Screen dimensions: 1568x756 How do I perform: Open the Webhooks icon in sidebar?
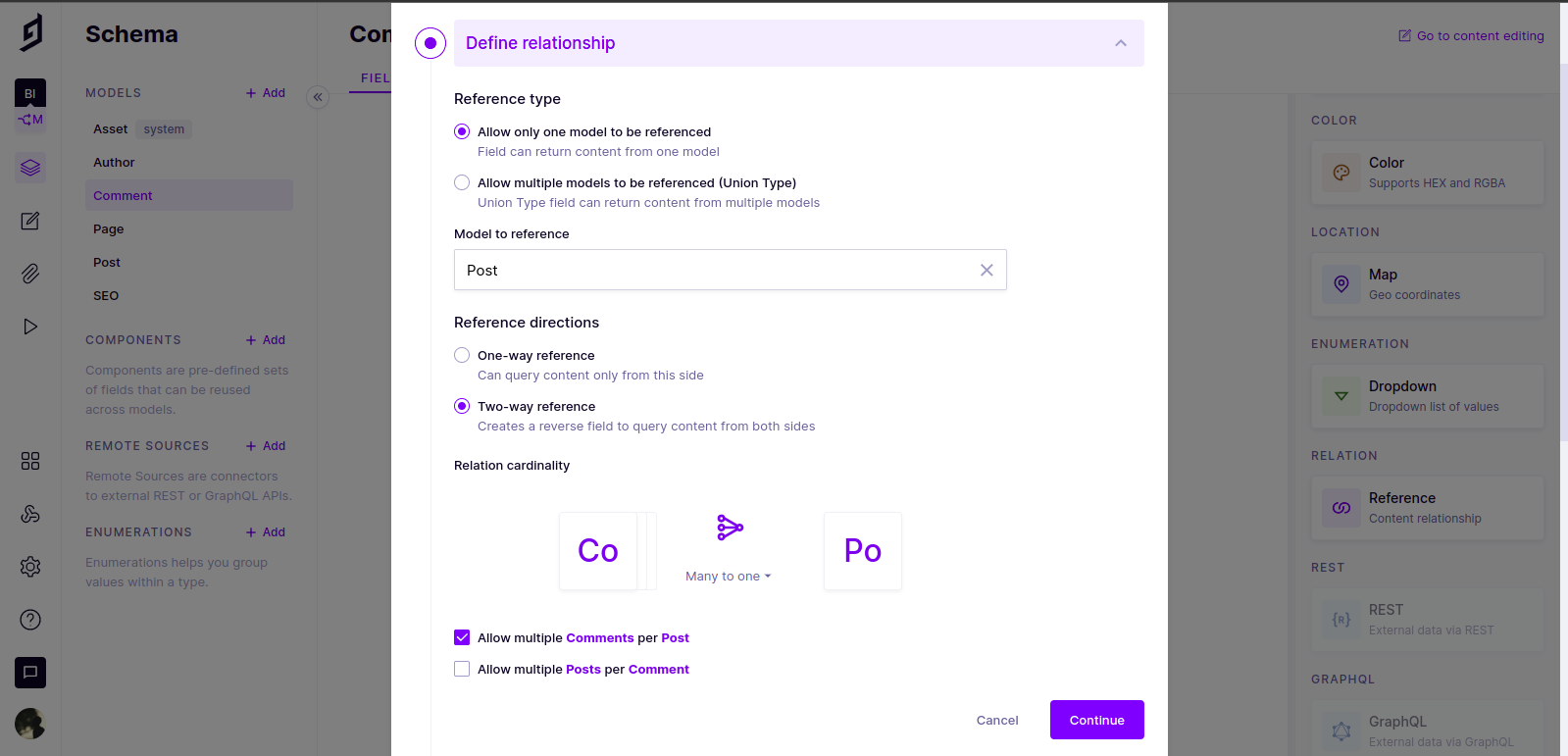pos(30,514)
